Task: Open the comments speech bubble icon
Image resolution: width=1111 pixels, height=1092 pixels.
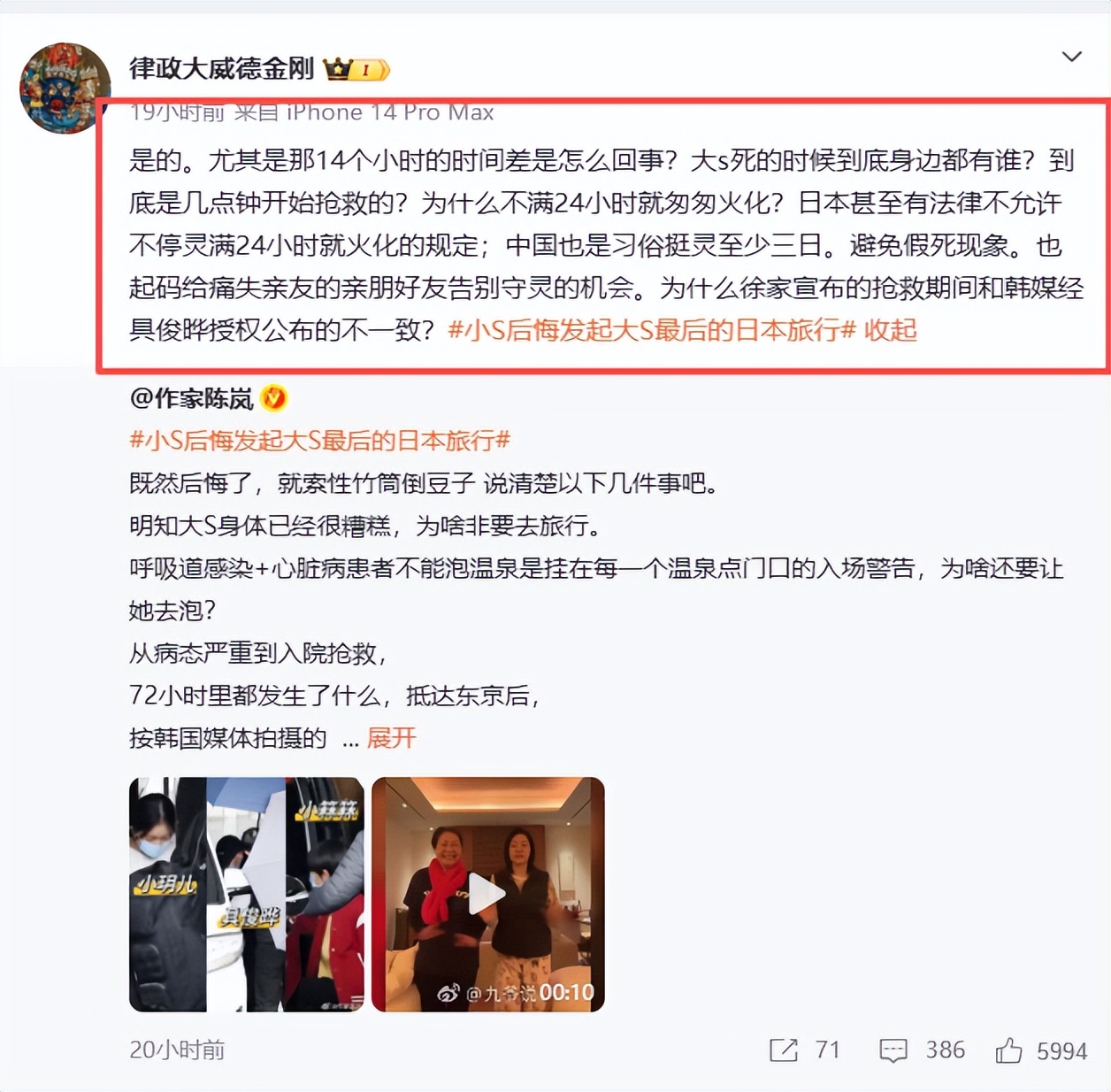Action: pos(893,1050)
